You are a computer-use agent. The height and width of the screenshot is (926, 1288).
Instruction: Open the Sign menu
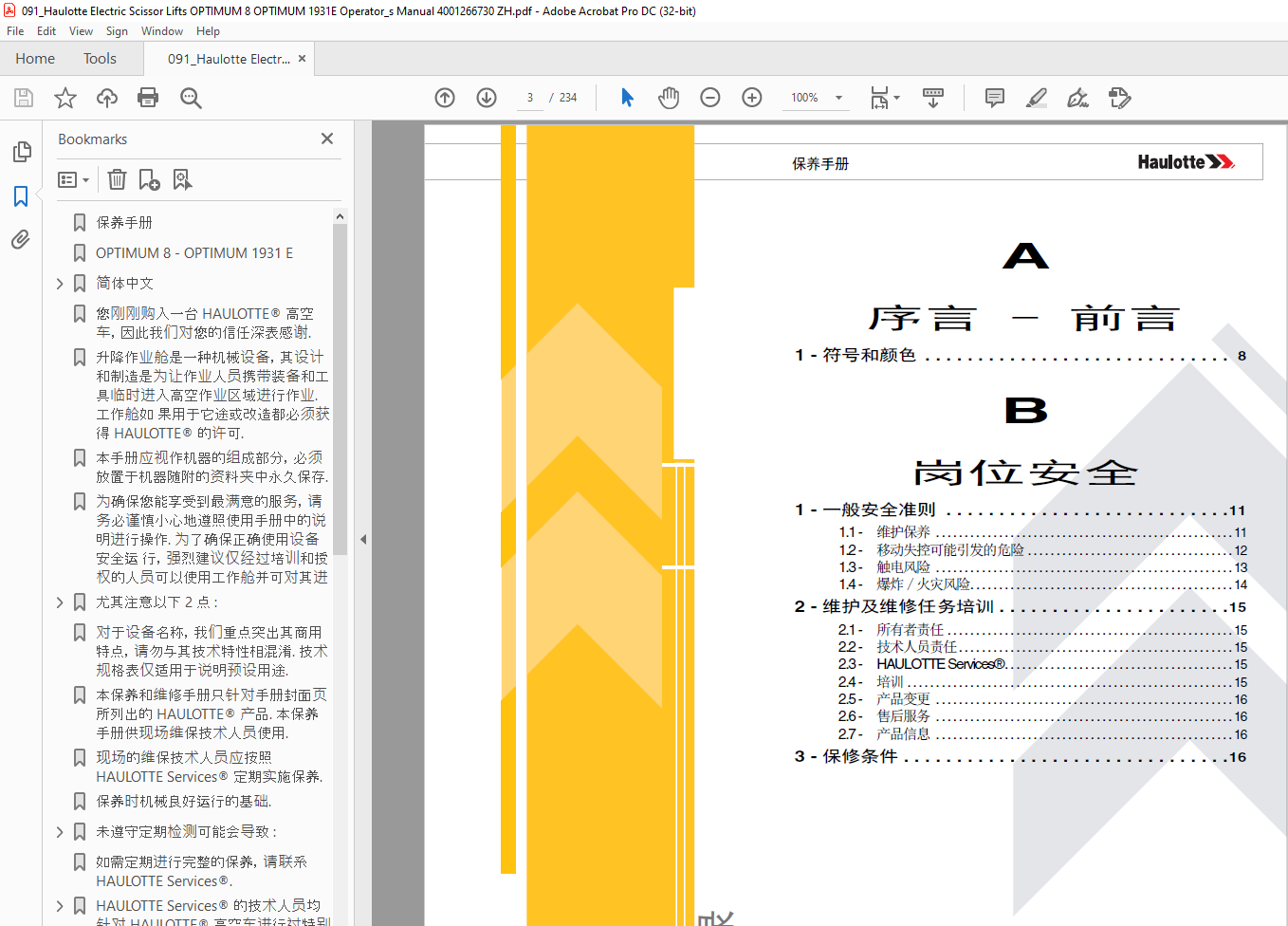[117, 31]
